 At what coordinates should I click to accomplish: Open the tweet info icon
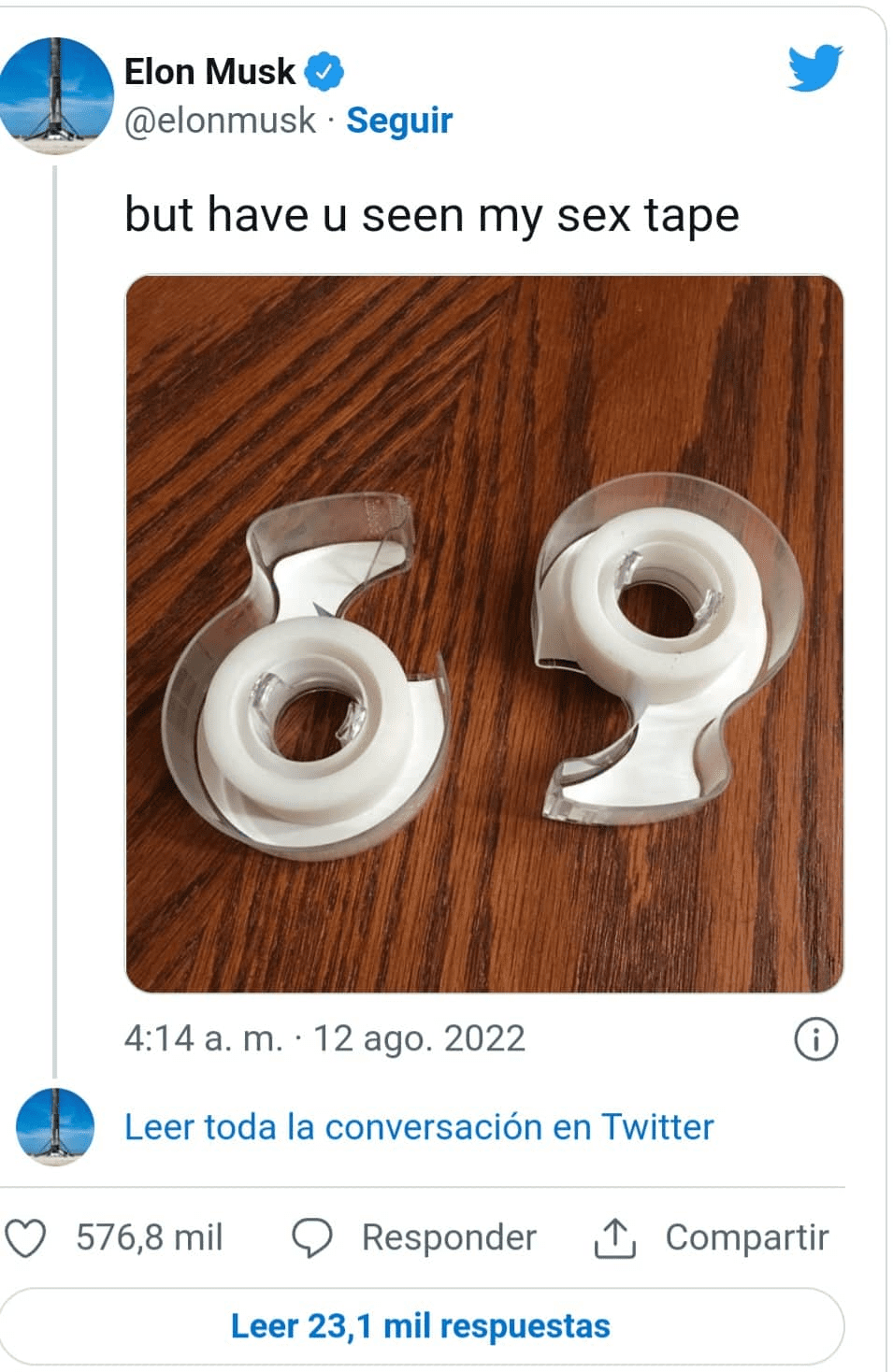(815, 1039)
